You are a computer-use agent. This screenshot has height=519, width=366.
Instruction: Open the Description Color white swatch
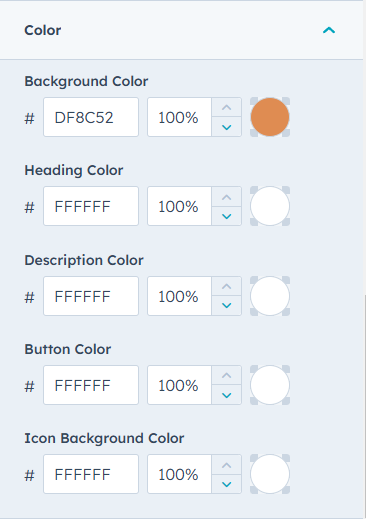pos(270,296)
